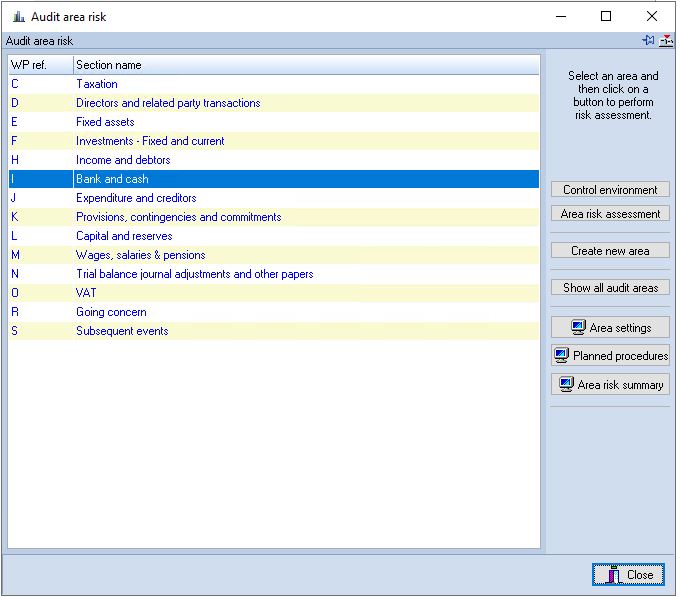Click WP ref cell 'M'
Image resolution: width=681 pixels, height=597 pixels.
41,255
